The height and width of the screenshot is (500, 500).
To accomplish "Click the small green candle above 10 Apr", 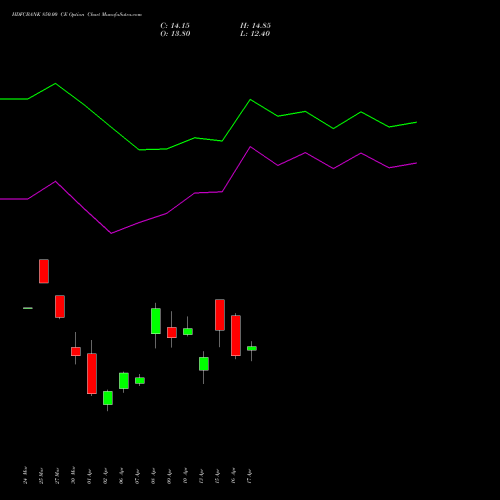I will [x=188, y=331].
